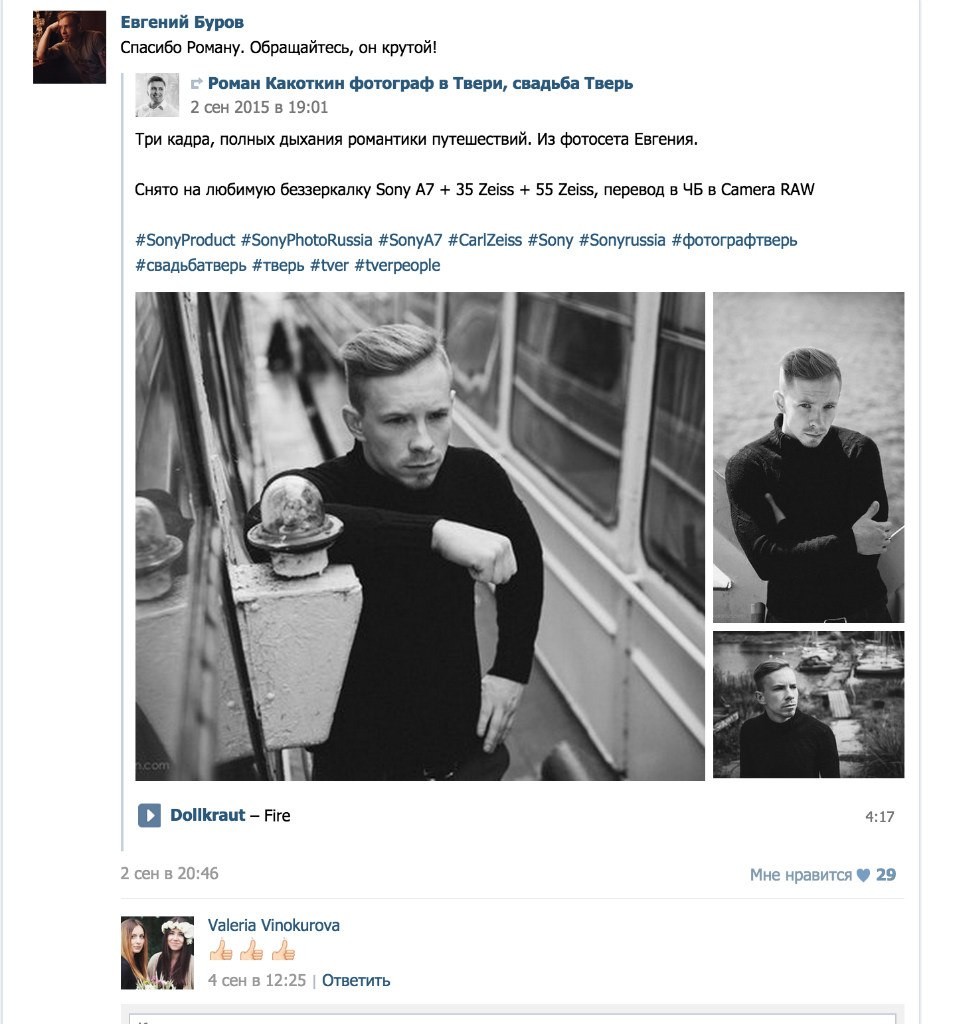This screenshot has height=1024, width=976.
Task: Open the large train photo
Action: (x=420, y=536)
